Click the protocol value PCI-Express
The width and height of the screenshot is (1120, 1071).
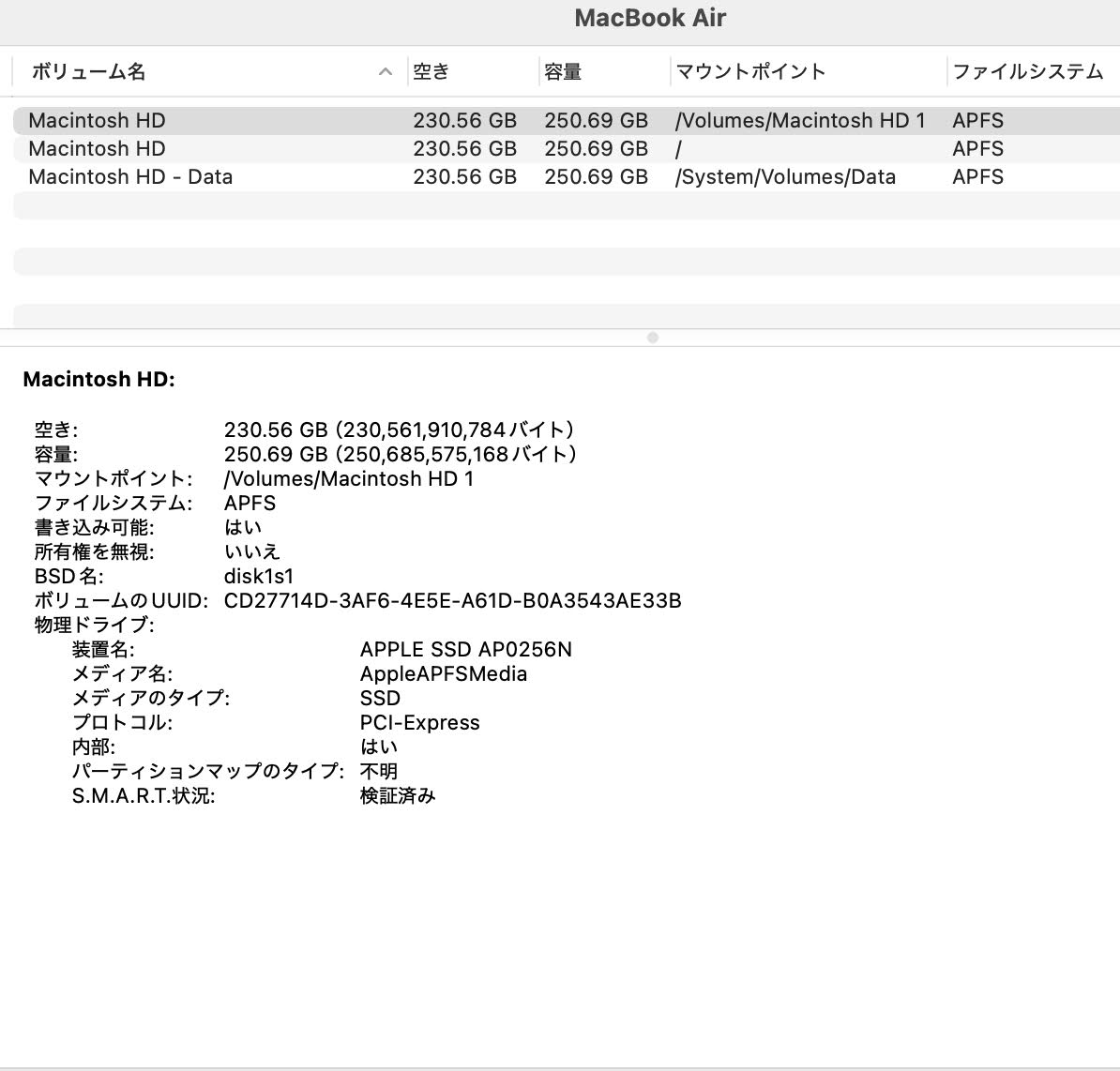tap(420, 722)
